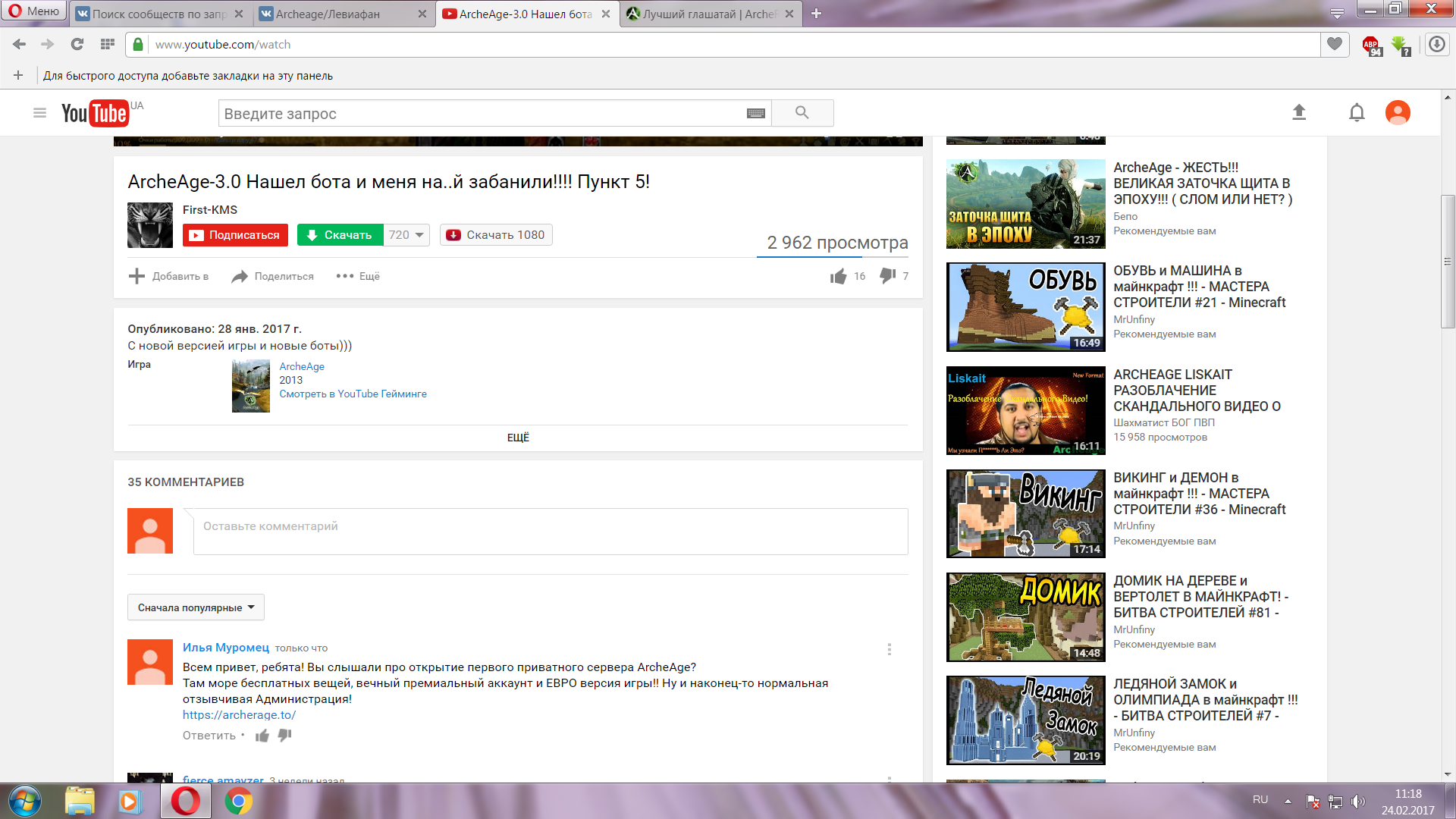Add a bookmark with the plus icon
This screenshot has width=1456, height=819.
click(x=18, y=75)
